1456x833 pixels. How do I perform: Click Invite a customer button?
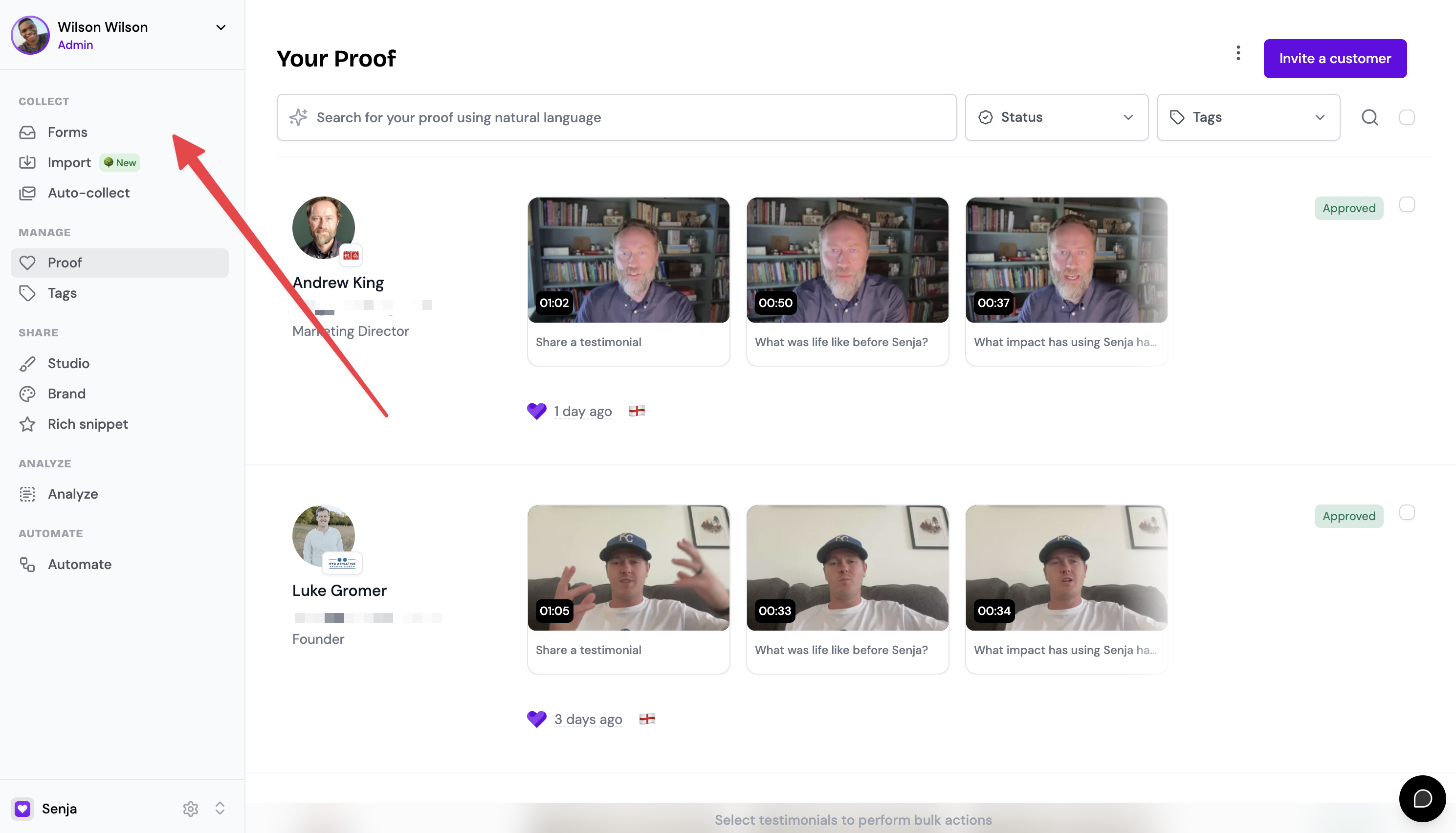pos(1335,58)
